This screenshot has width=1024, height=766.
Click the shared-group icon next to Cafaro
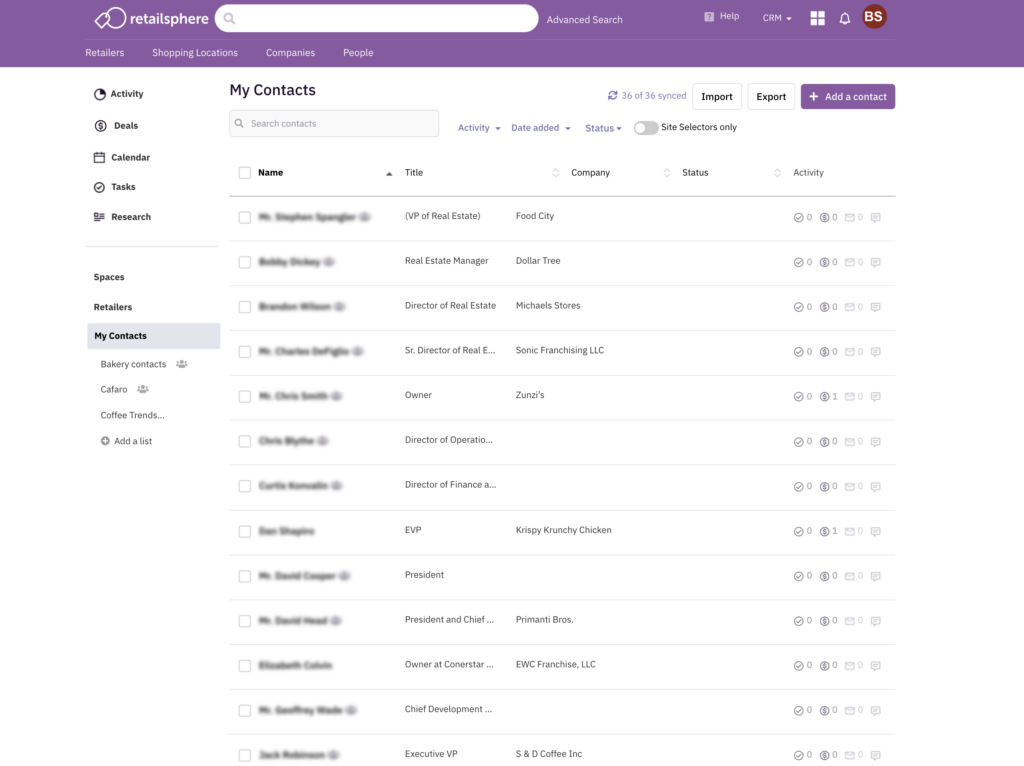click(142, 389)
